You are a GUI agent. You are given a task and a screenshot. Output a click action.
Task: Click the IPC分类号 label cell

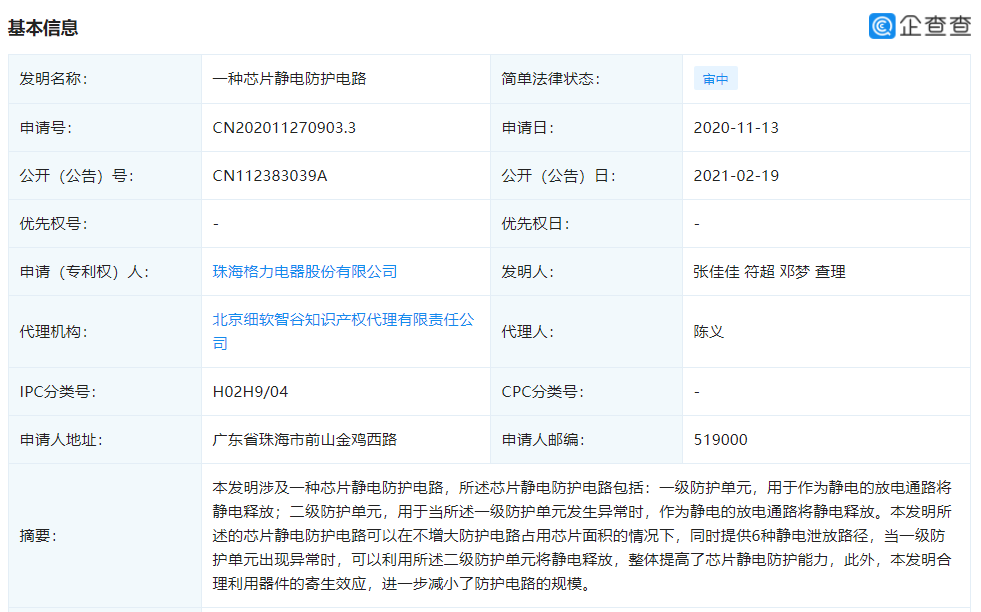pos(105,392)
